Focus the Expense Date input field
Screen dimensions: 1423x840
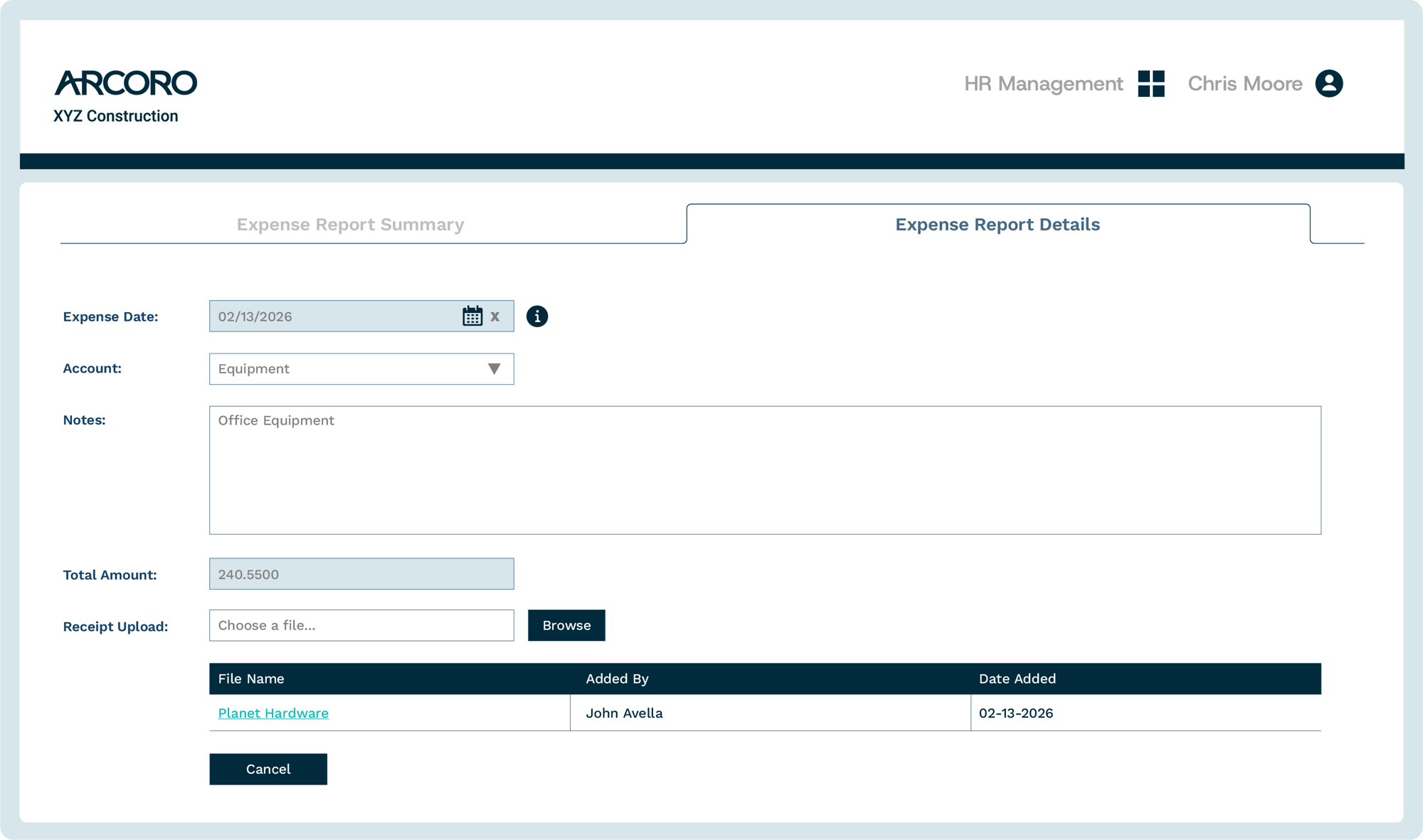pyautogui.click(x=361, y=317)
